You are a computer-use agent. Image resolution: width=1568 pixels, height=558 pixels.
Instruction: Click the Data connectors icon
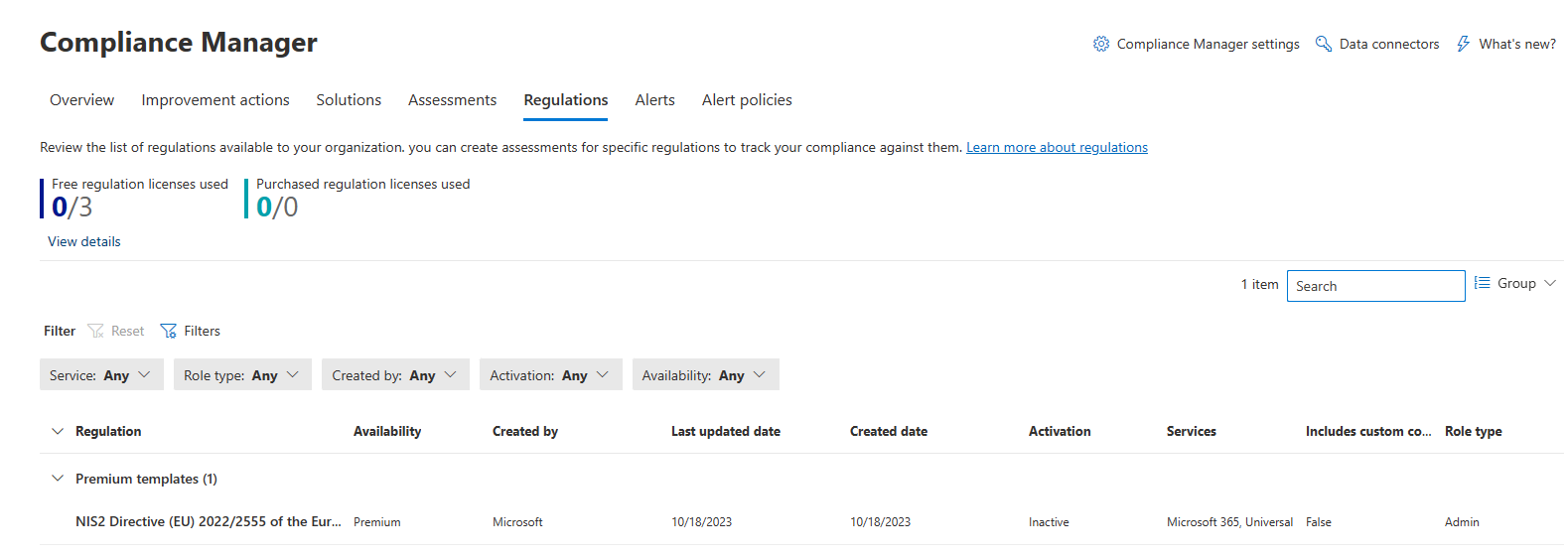tap(1323, 44)
